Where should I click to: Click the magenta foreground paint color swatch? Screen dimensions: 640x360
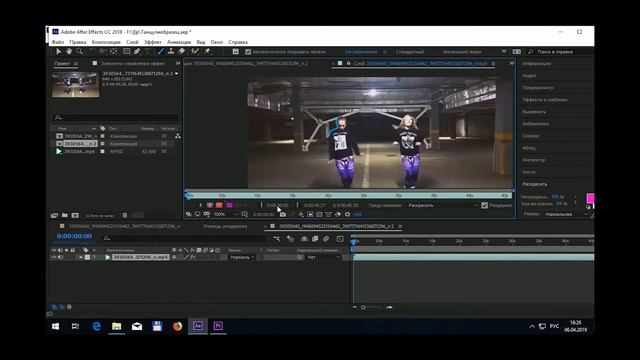click(590, 198)
